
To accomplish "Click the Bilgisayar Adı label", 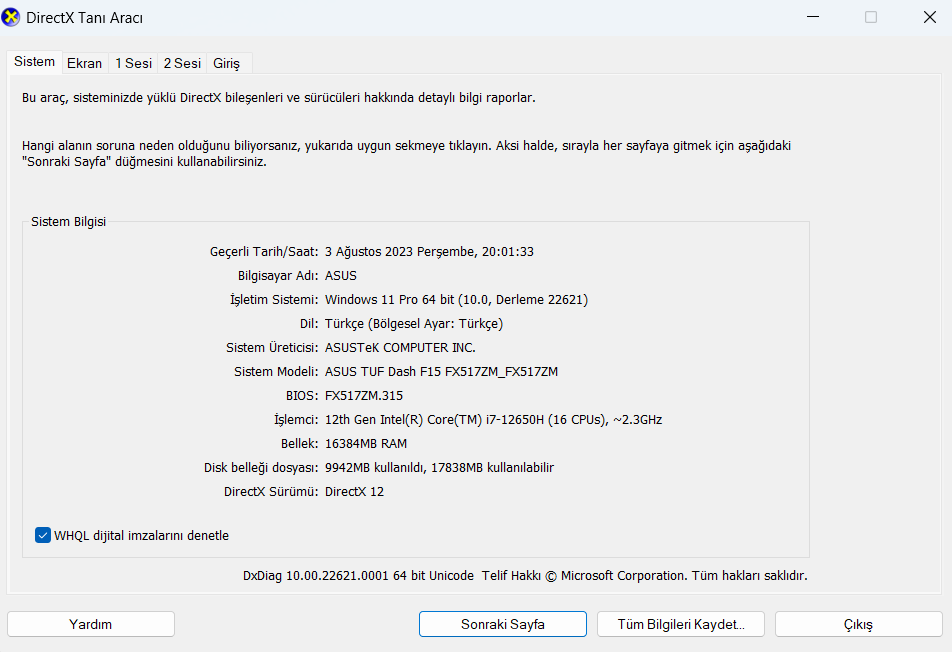I will pyautogui.click(x=278, y=276).
